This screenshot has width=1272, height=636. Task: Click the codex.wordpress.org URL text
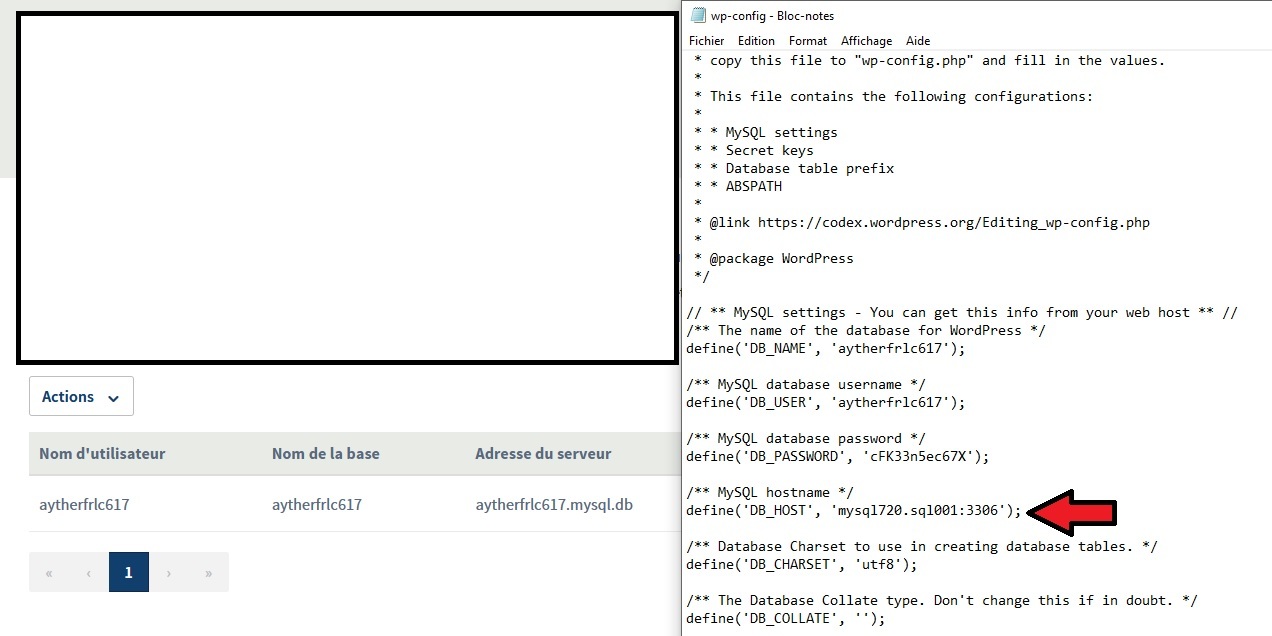(x=953, y=223)
